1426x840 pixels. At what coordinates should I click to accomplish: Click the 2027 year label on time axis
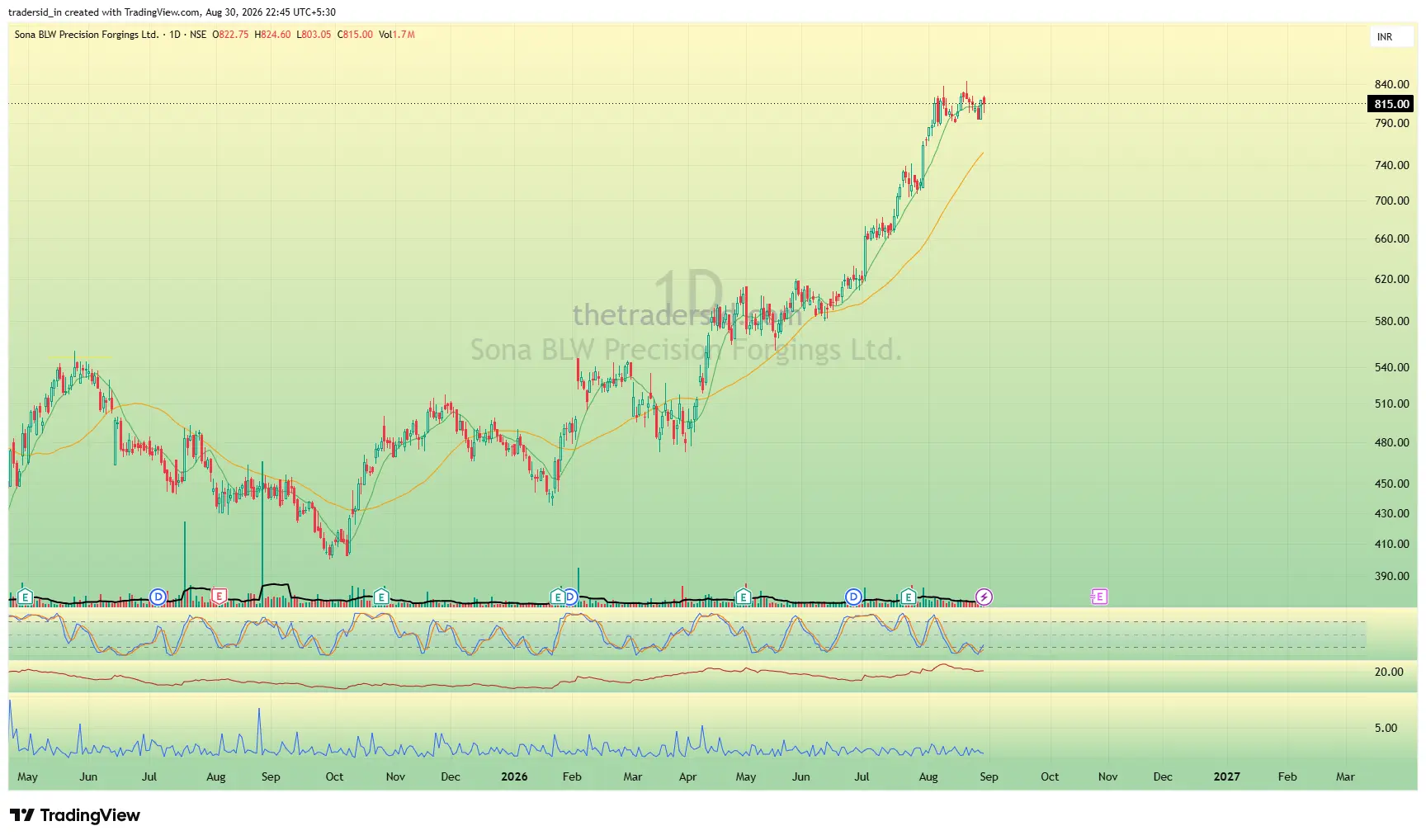point(1226,776)
